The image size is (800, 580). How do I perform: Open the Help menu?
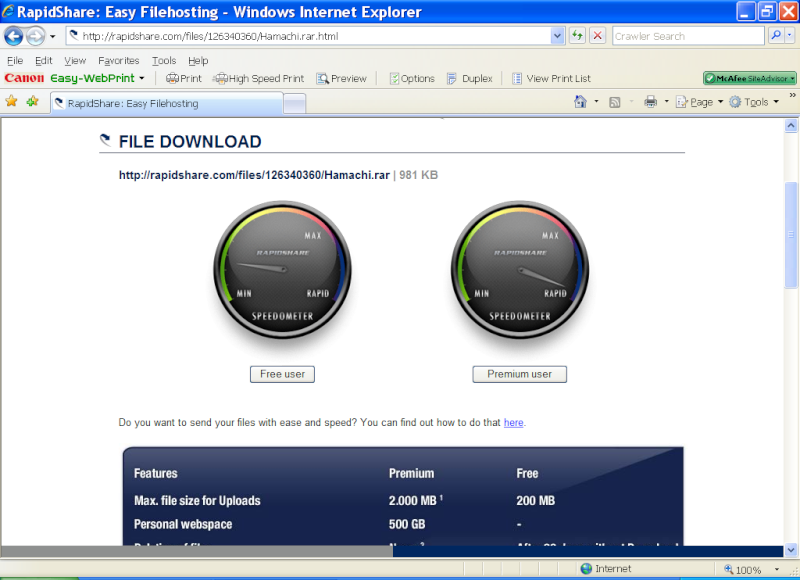[198, 61]
